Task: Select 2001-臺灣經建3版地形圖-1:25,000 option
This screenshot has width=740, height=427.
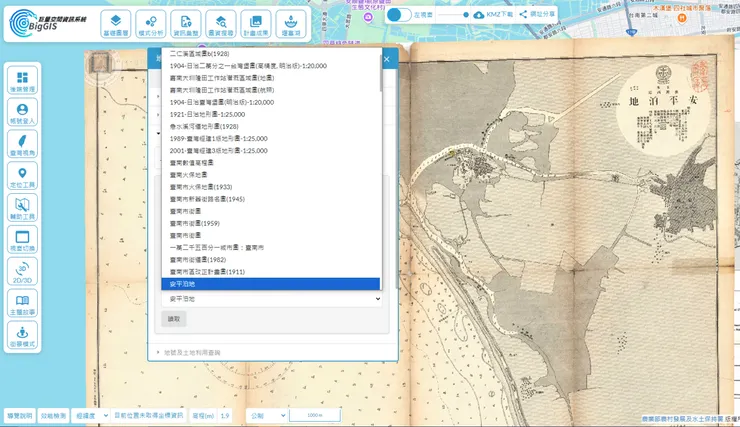Action: (270, 151)
